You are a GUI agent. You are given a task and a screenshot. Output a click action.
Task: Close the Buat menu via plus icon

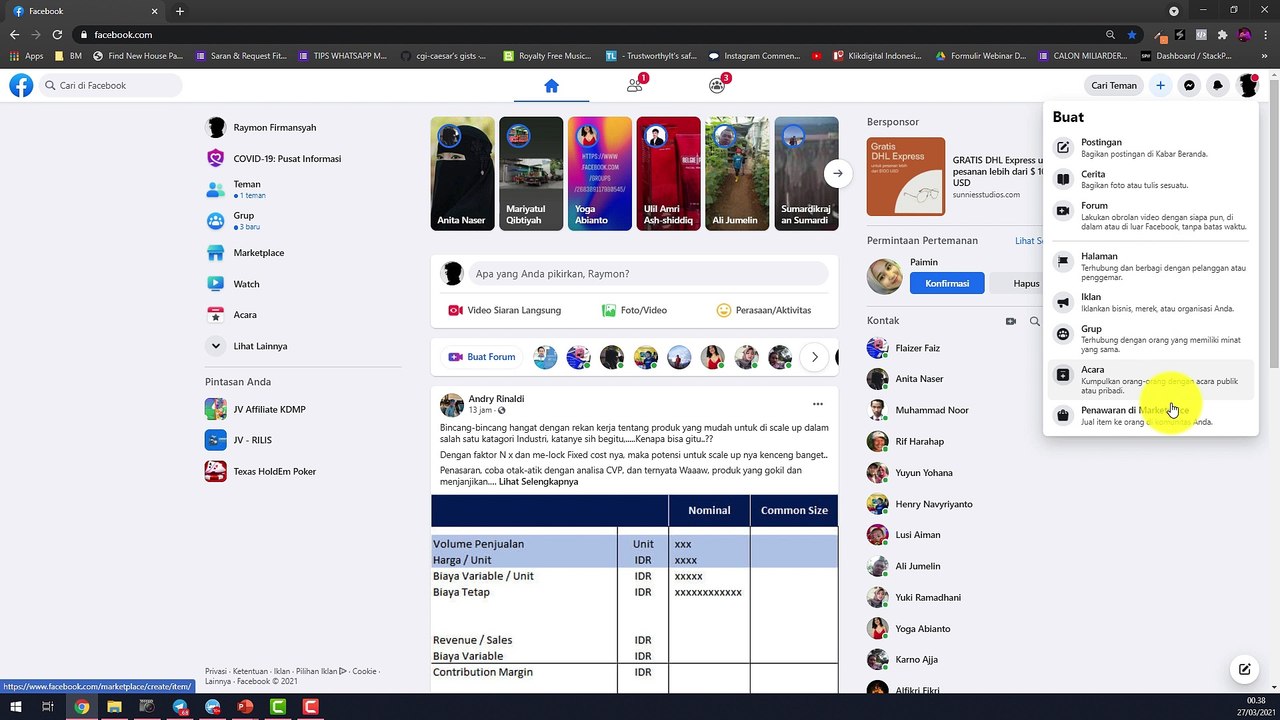point(1160,85)
